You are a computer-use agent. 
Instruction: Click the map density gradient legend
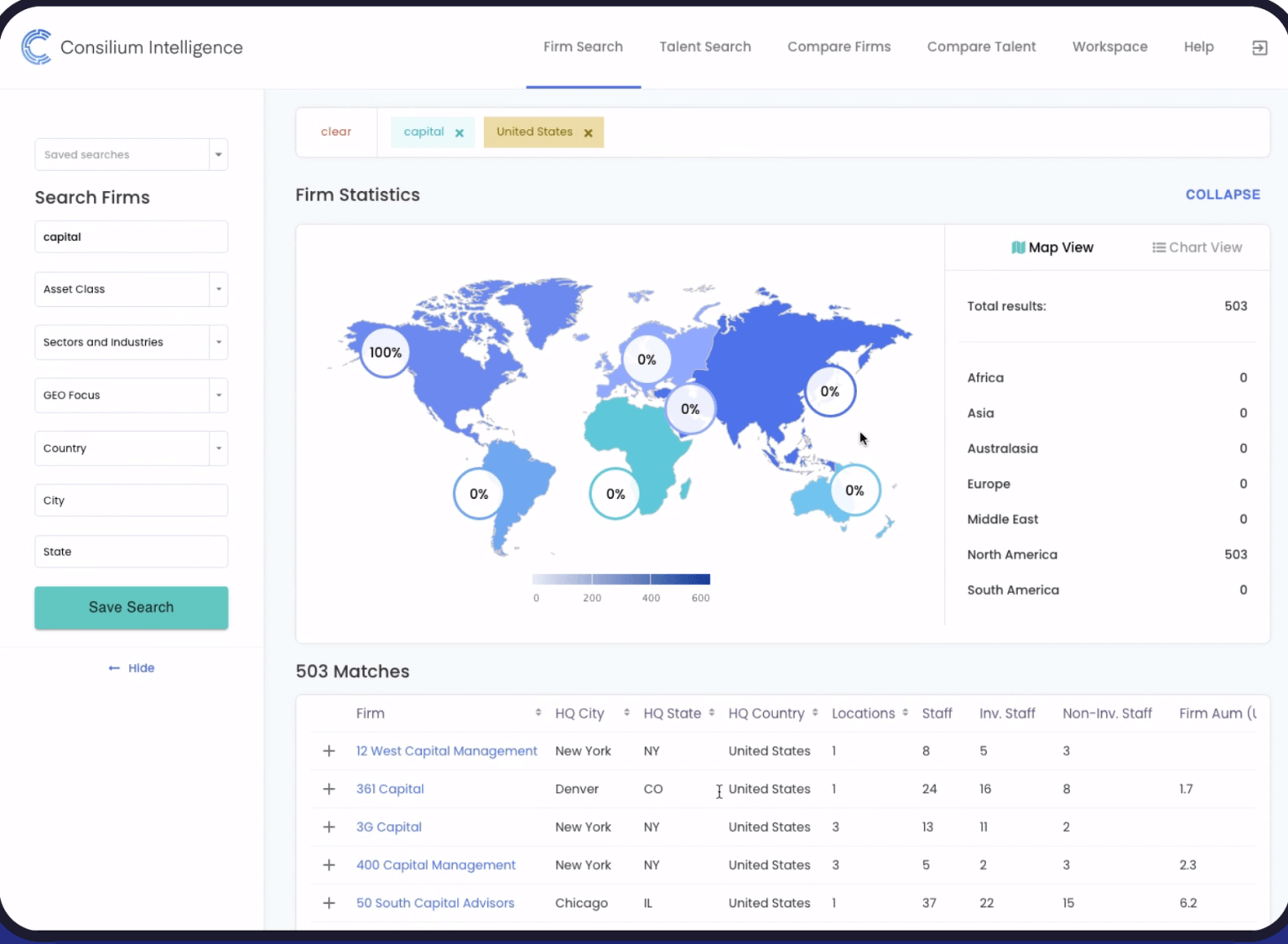click(621, 578)
